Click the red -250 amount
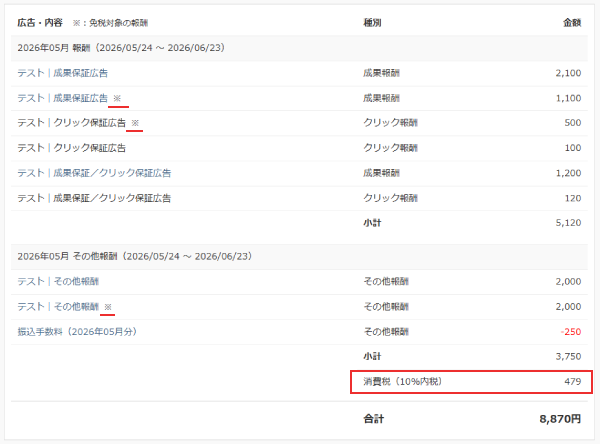The height and width of the screenshot is (444, 600). pos(571,332)
